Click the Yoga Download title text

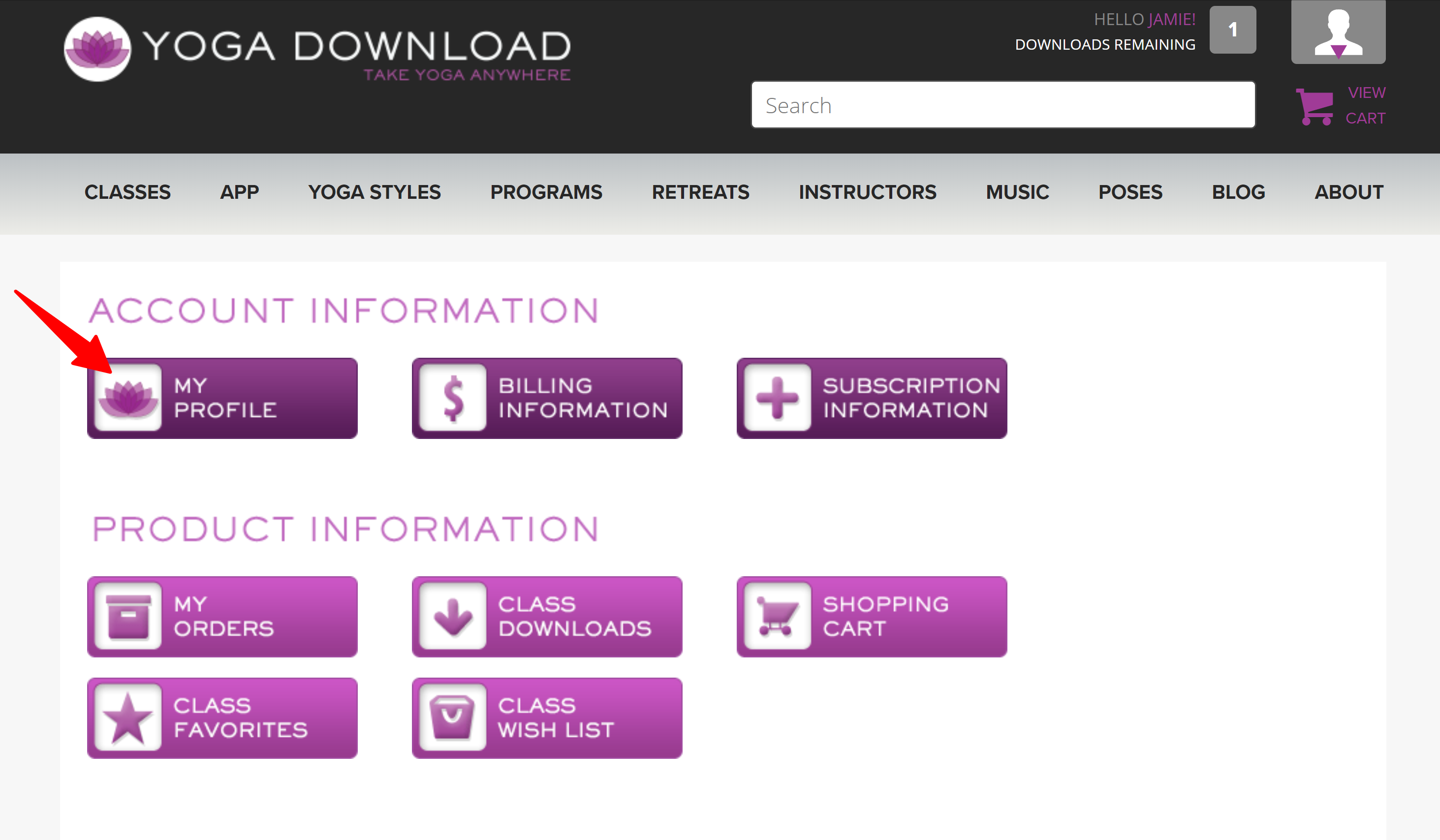(x=357, y=46)
